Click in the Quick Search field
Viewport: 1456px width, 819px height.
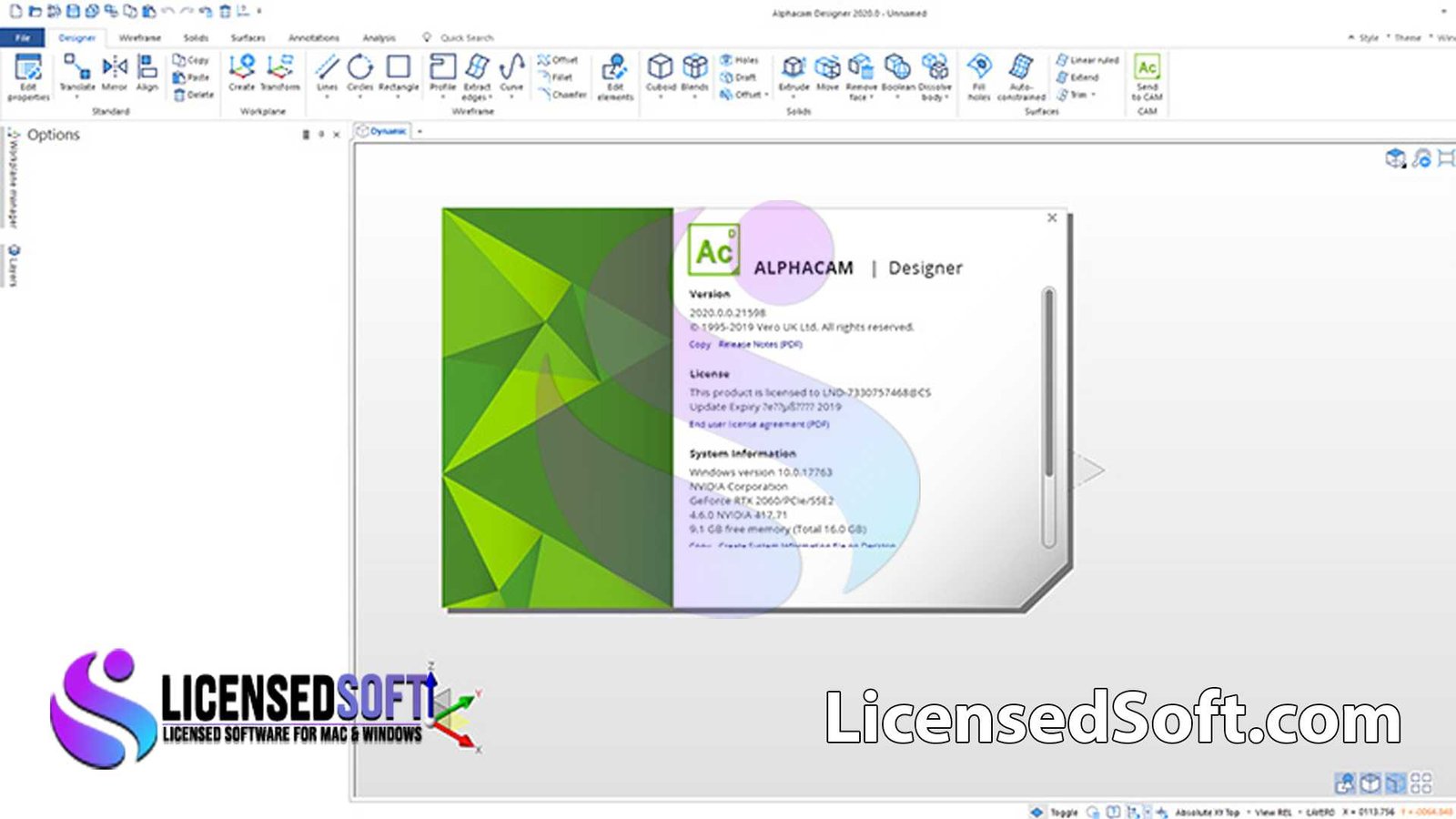pyautogui.click(x=467, y=37)
